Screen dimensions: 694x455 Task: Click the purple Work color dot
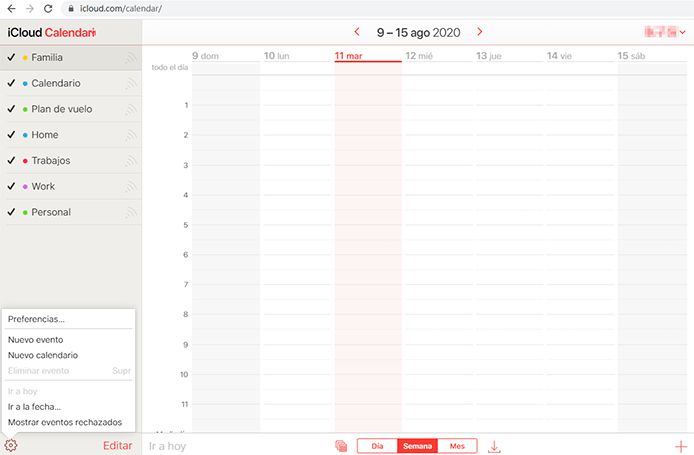click(25, 186)
